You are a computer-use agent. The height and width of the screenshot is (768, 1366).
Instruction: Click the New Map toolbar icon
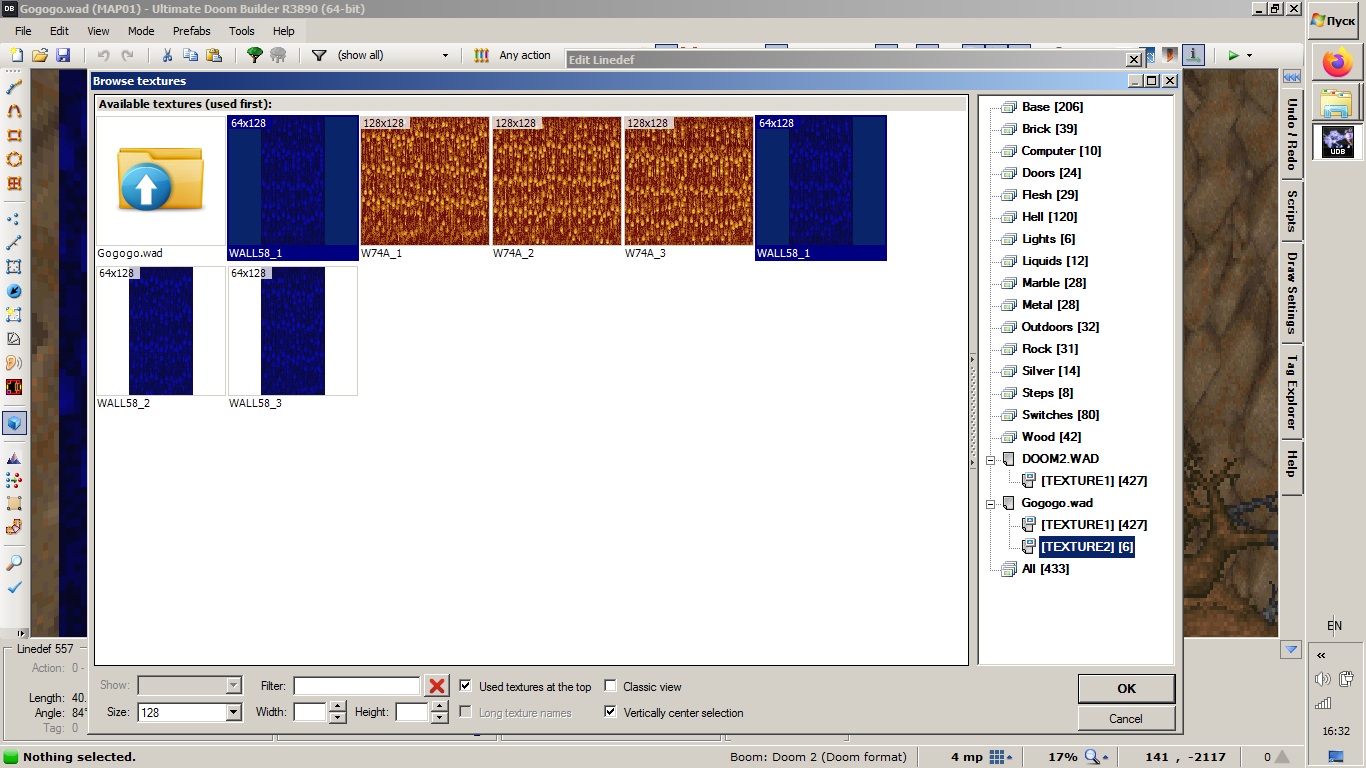[x=16, y=55]
